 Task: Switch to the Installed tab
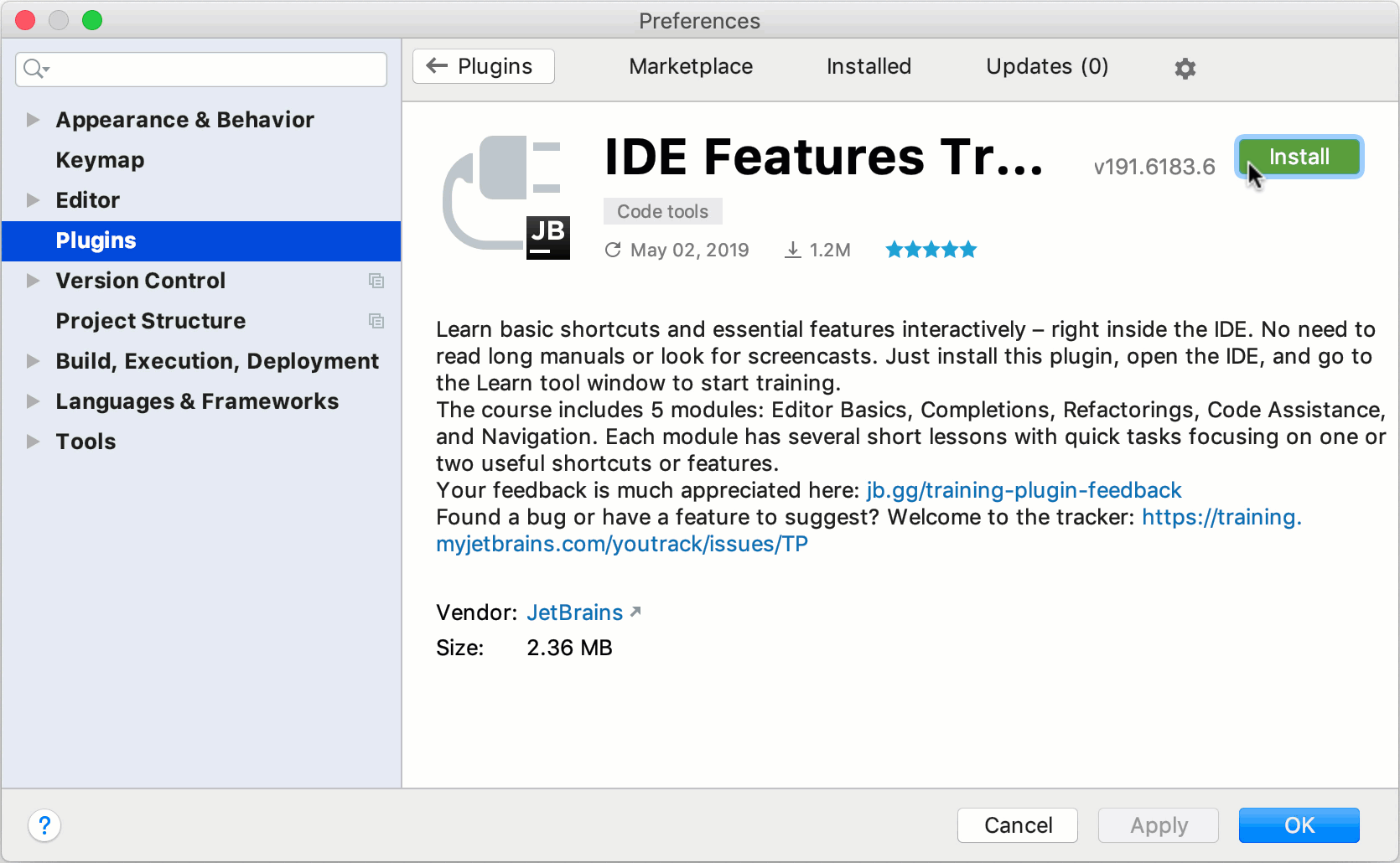[869, 66]
